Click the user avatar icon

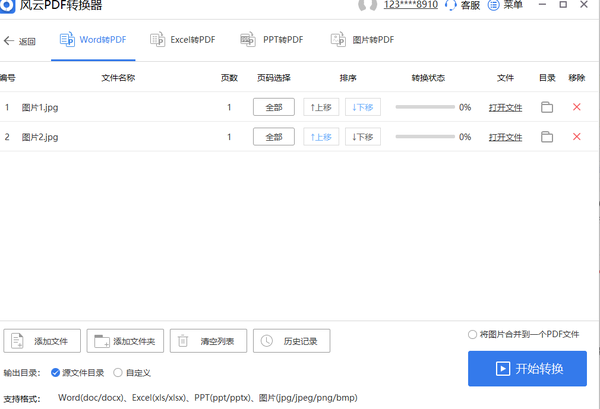coord(367,5)
